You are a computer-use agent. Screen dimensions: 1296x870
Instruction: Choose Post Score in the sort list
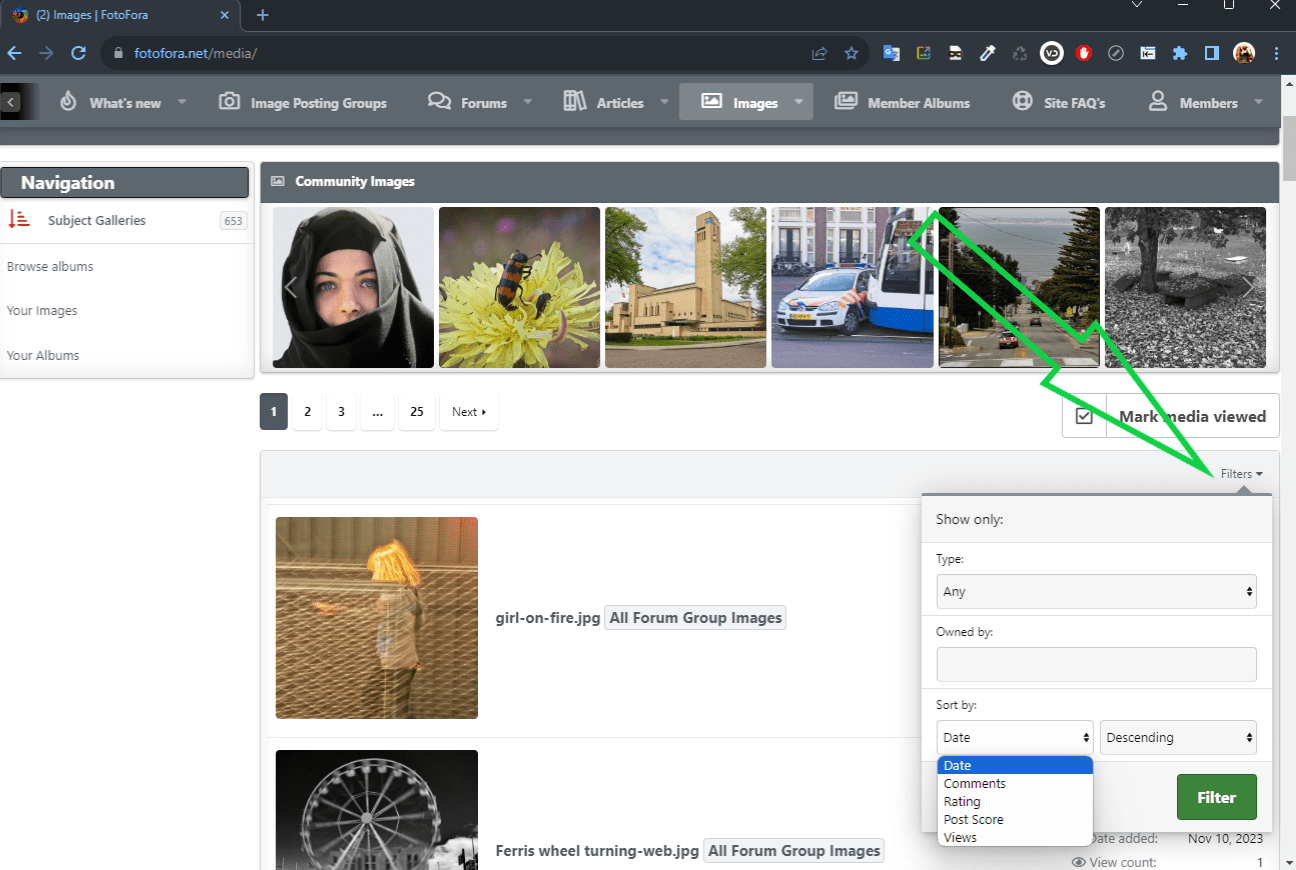(1015, 819)
